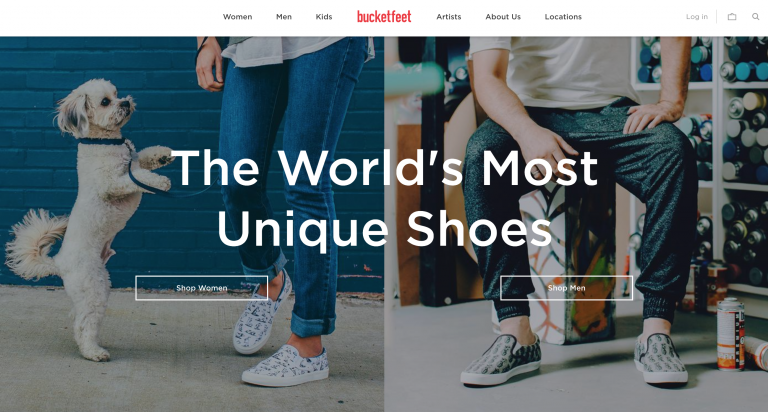The image size is (768, 412).
Task: Click the Shop Women button
Action: (202, 288)
